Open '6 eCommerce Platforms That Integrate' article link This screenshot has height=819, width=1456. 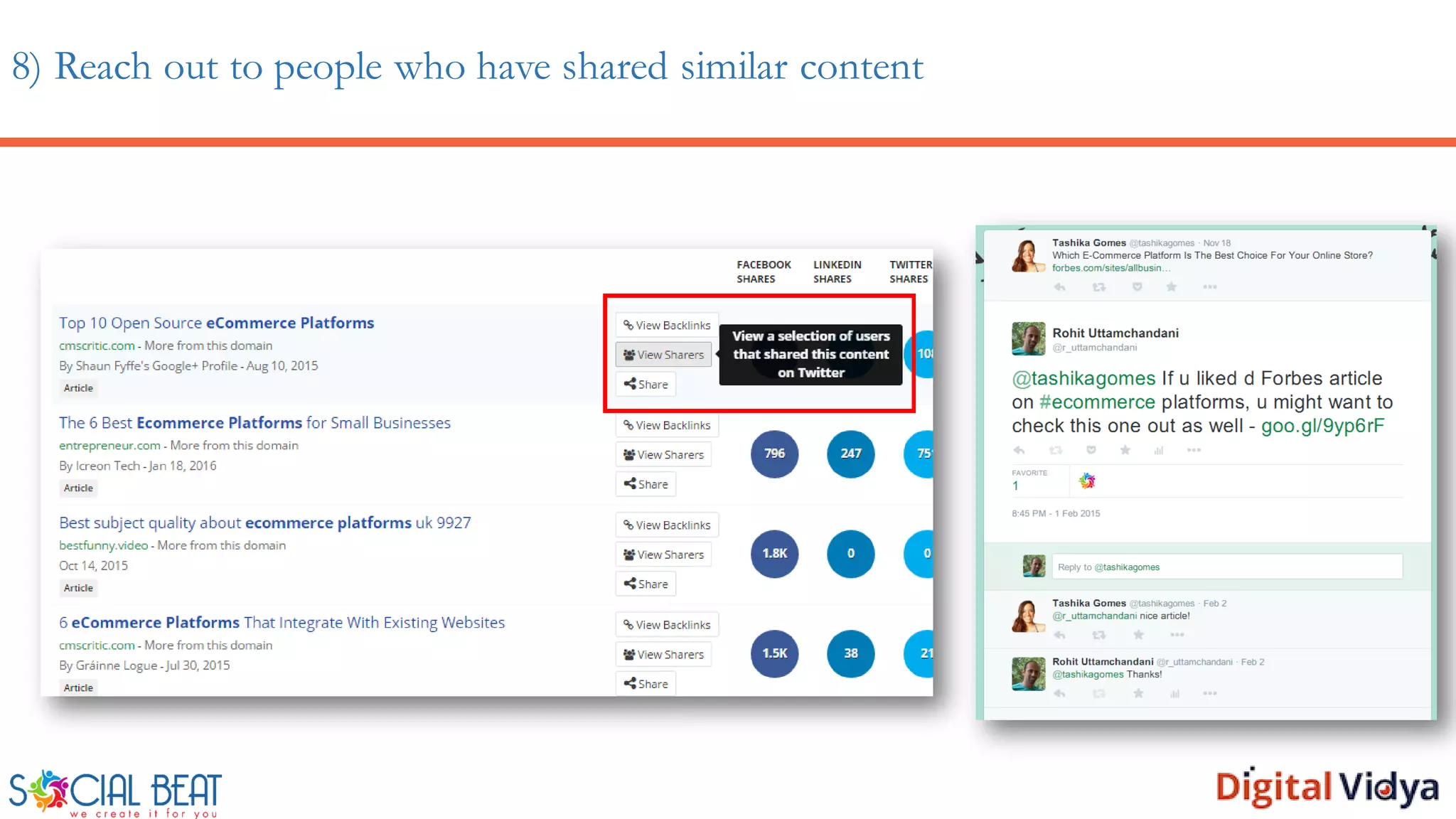(x=282, y=623)
